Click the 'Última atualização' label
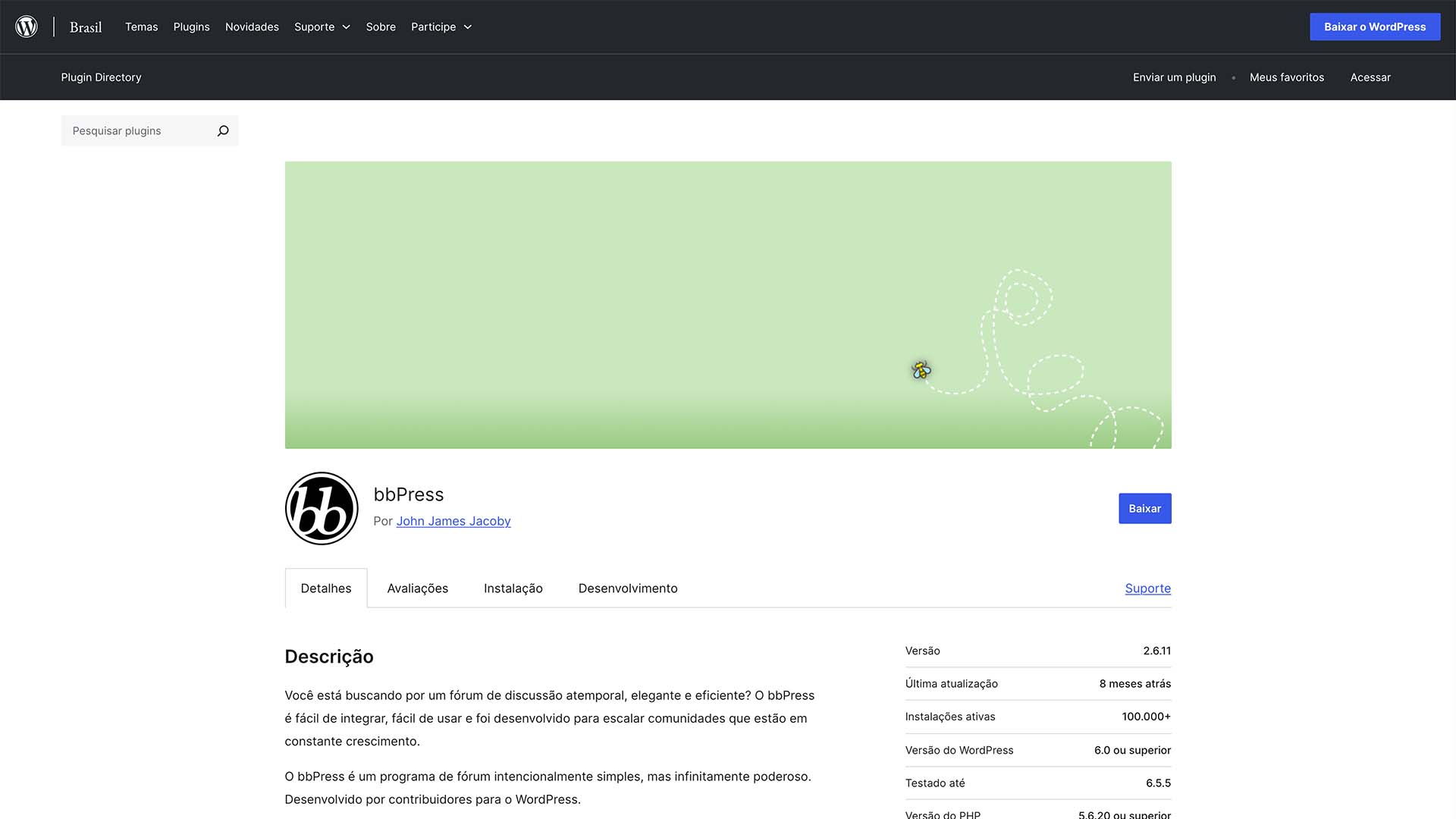 click(x=951, y=684)
